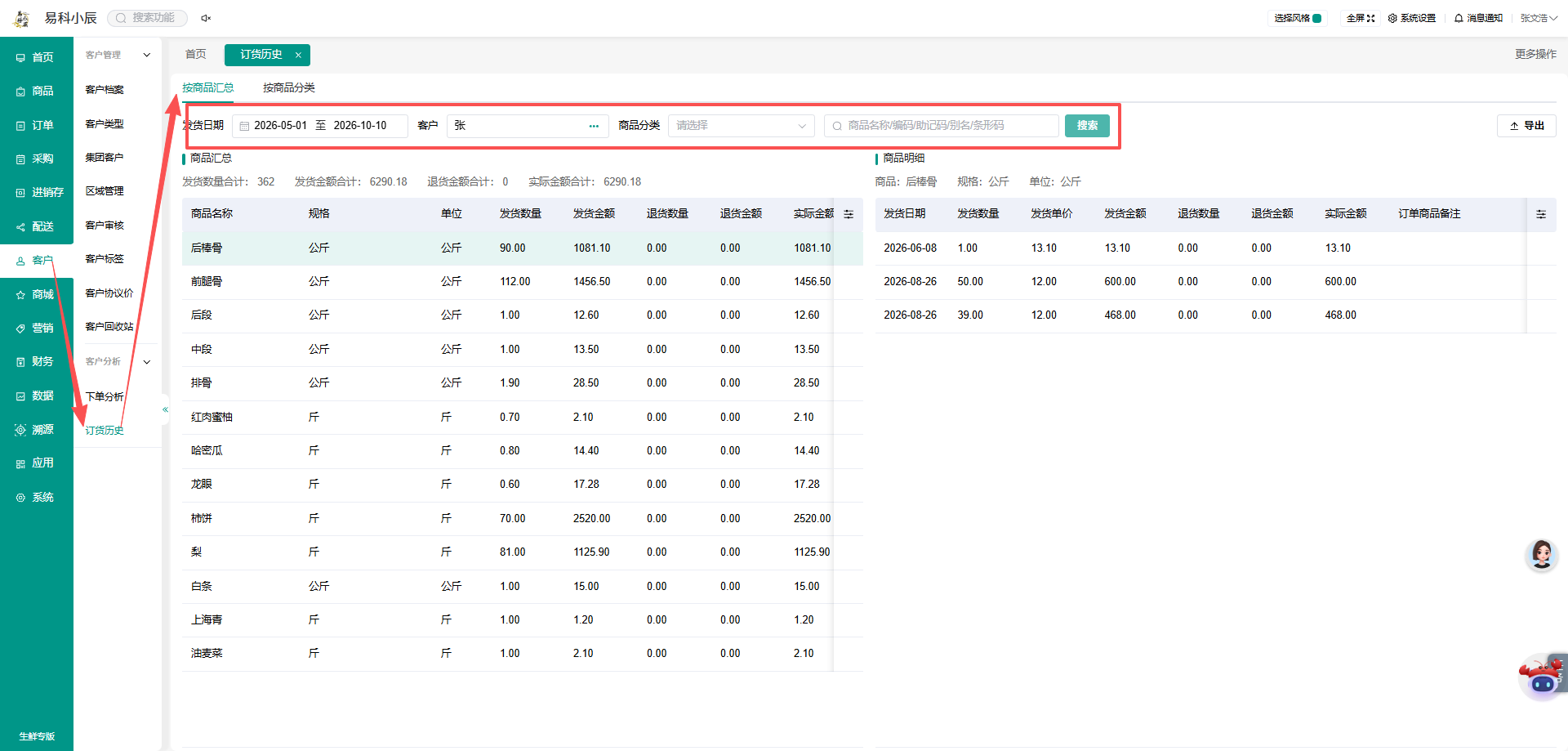
Task: Open the 营销 sidebar module
Action: click(x=36, y=328)
